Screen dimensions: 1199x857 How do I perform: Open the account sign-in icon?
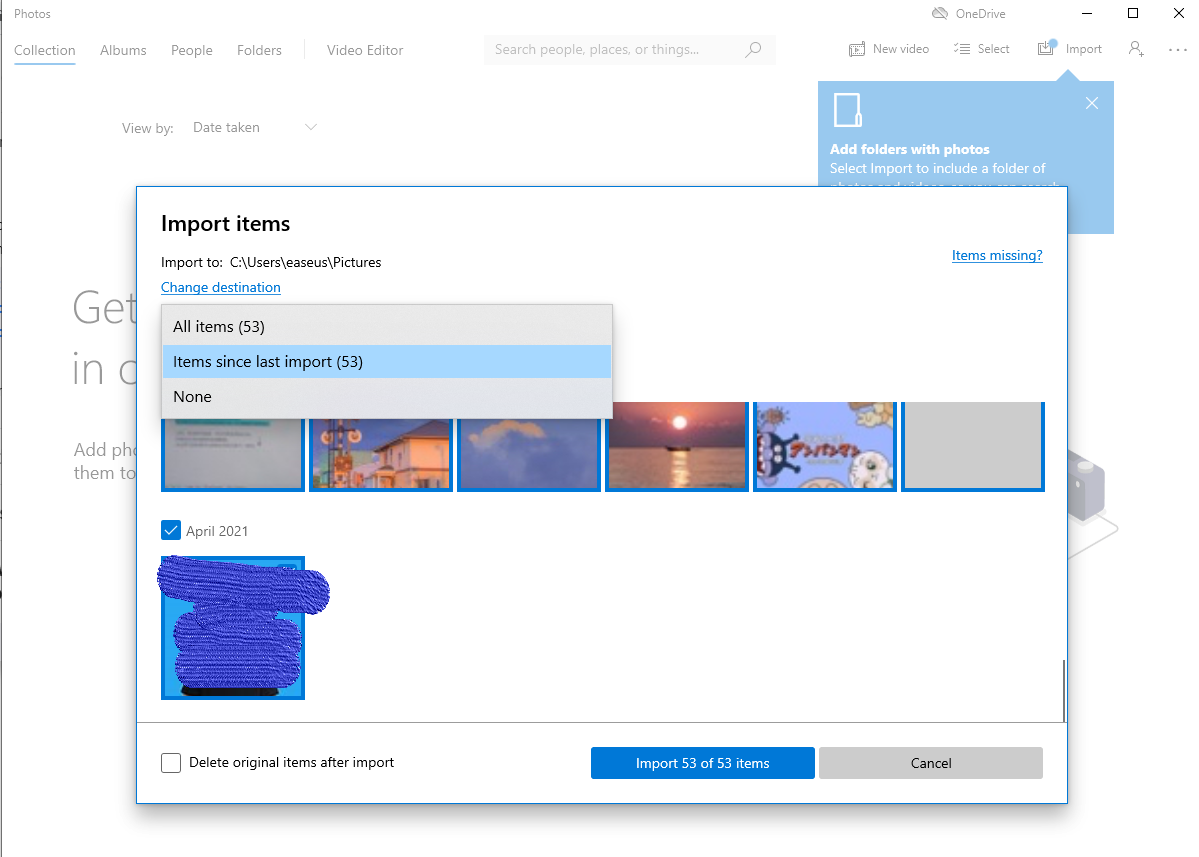tap(1136, 49)
